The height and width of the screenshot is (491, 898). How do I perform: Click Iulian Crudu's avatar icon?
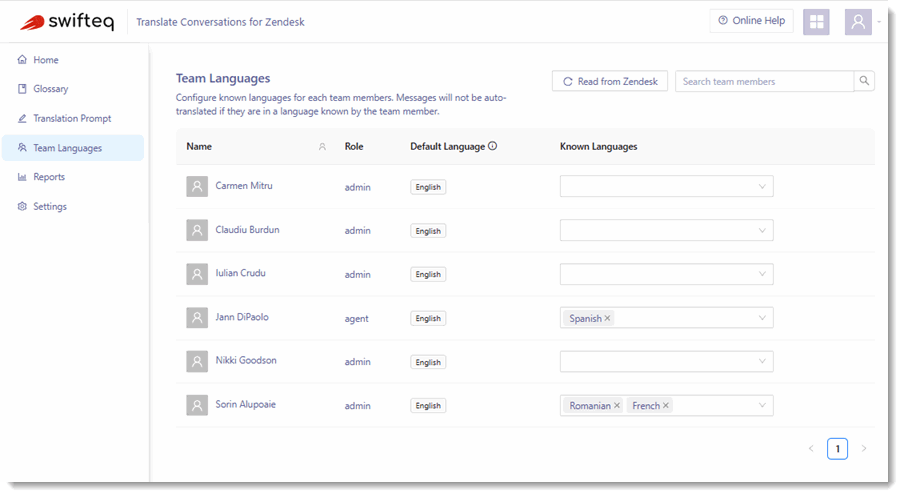click(197, 274)
